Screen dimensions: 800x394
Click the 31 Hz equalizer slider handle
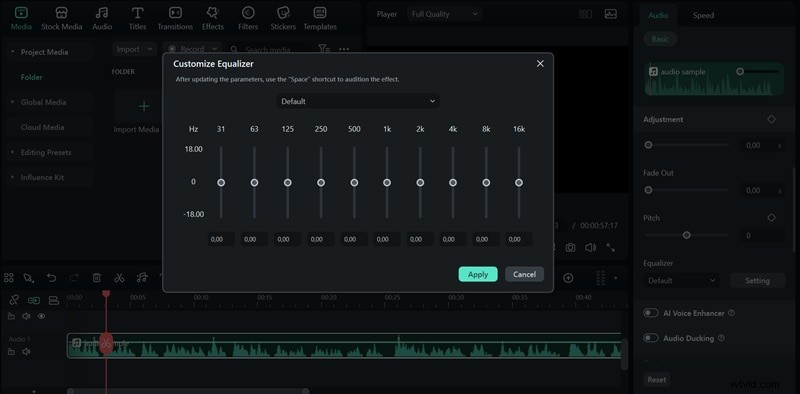[221, 183]
